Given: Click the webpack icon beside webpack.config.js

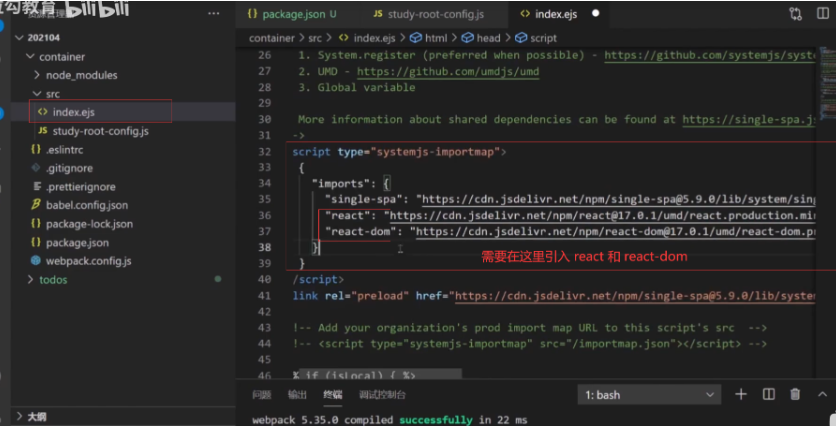Looking at the screenshot, I should click(36, 261).
